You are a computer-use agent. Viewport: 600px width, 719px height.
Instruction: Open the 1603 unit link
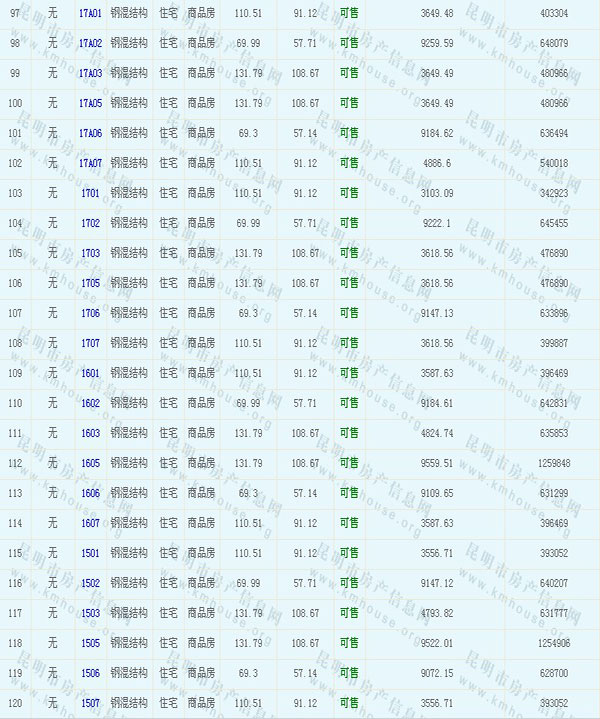(90, 434)
